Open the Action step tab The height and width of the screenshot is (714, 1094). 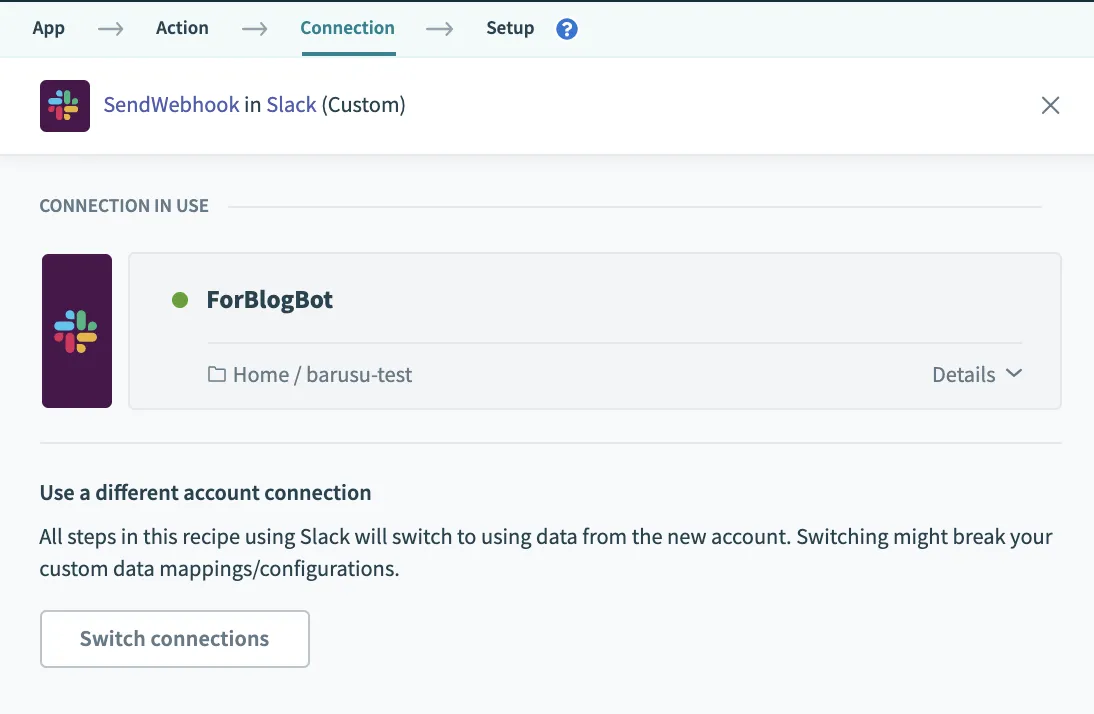(x=182, y=28)
